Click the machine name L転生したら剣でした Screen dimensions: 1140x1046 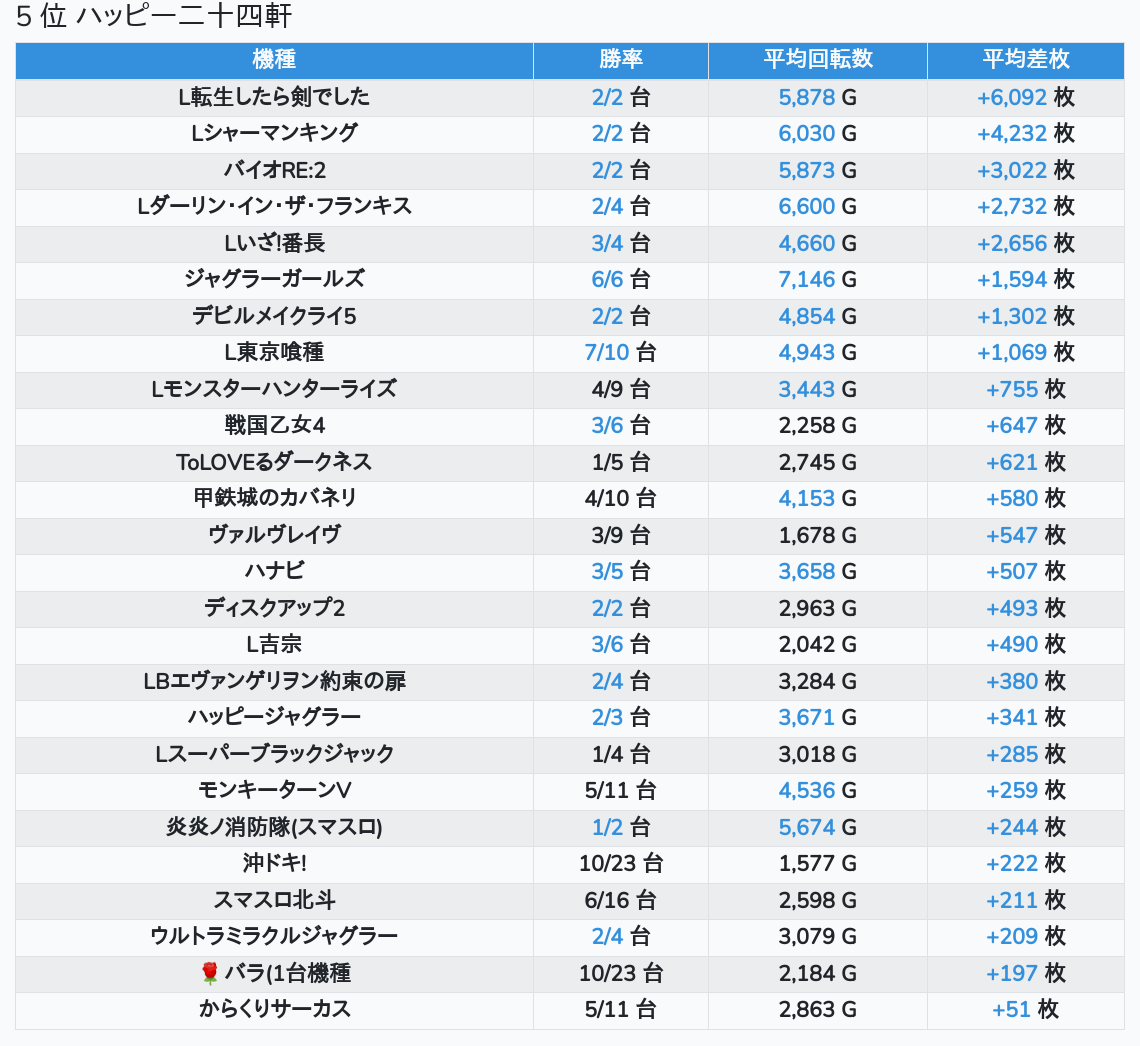pos(274,97)
